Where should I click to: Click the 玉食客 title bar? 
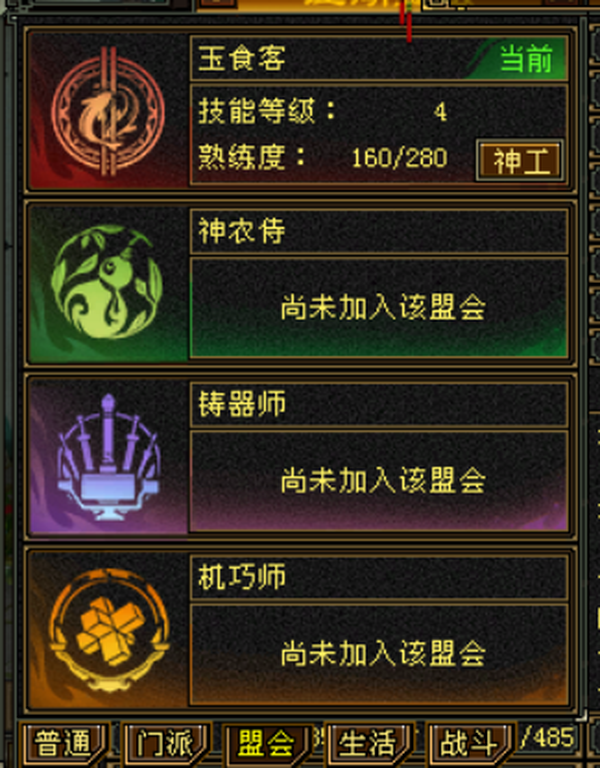379,58
